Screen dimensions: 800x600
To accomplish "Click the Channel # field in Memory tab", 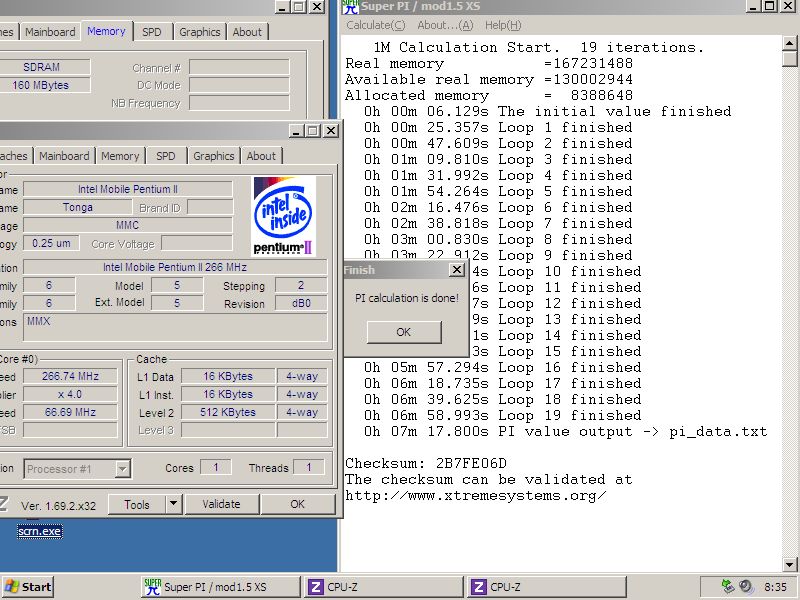I will tap(239, 67).
